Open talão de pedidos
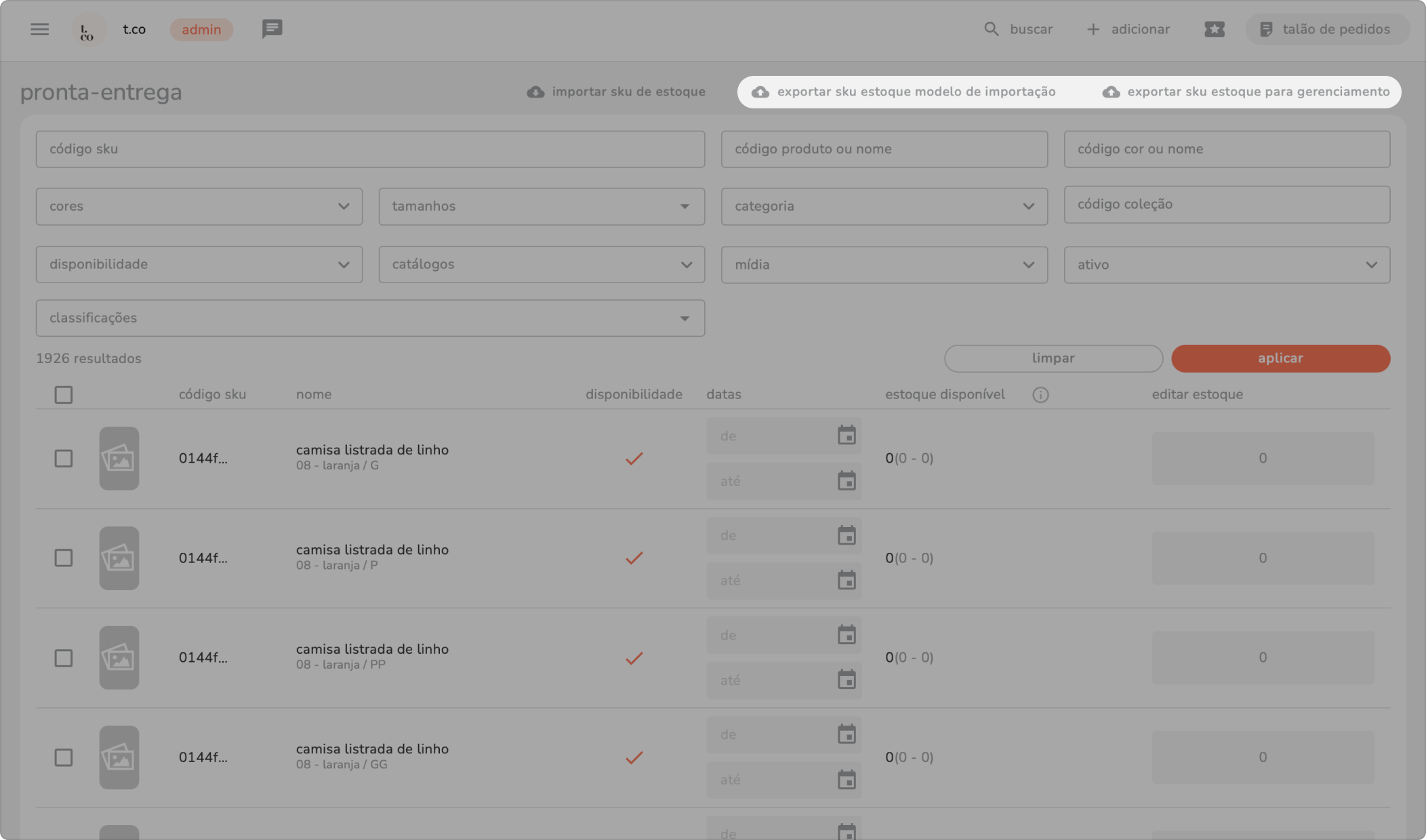1426x840 pixels. click(x=1326, y=30)
